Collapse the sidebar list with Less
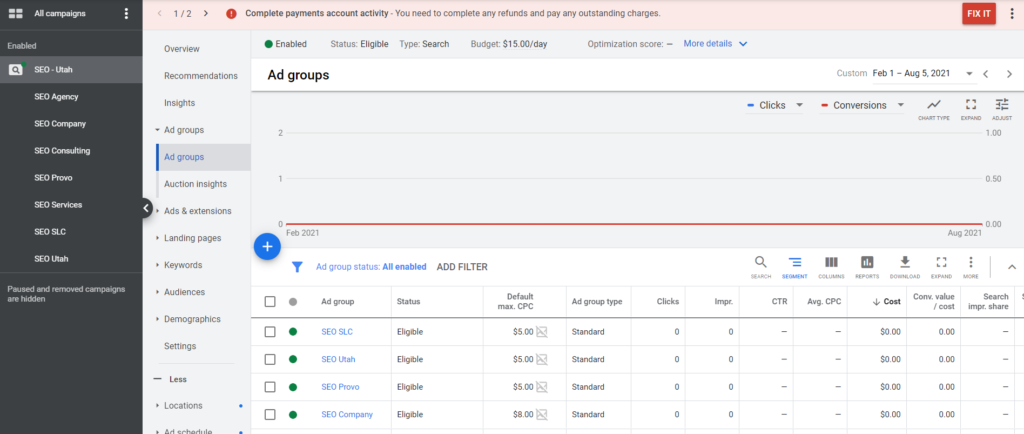 170,379
